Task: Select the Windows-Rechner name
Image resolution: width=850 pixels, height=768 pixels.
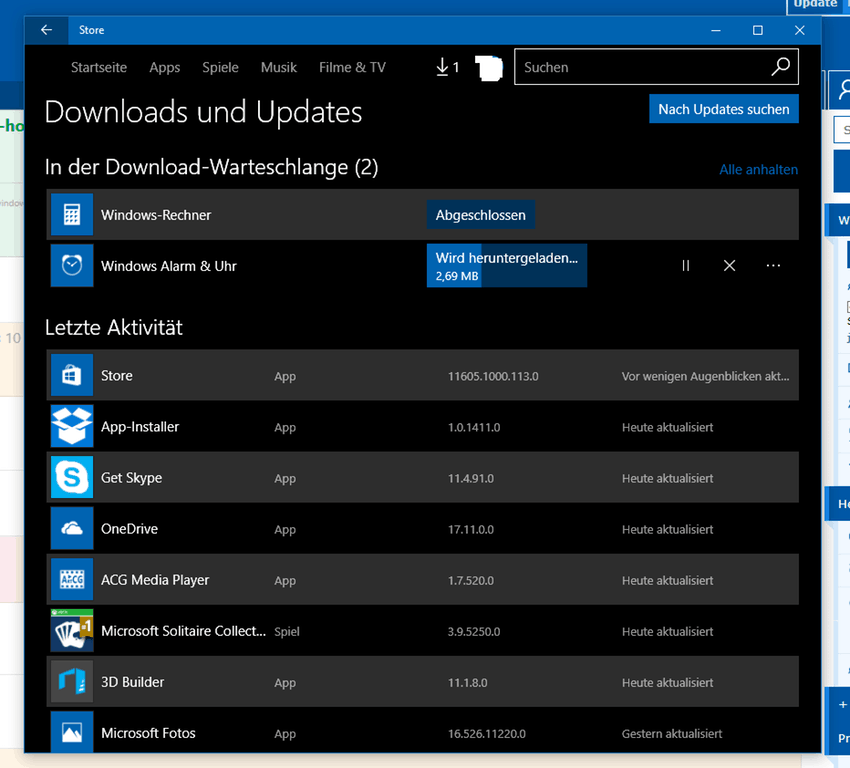Action: point(156,215)
